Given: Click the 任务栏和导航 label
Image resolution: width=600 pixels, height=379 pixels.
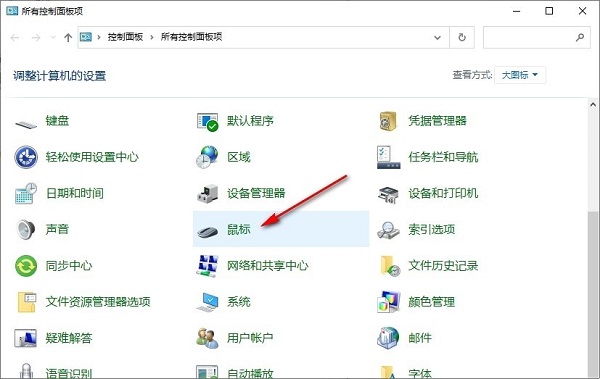Looking at the screenshot, I should click(443, 157).
